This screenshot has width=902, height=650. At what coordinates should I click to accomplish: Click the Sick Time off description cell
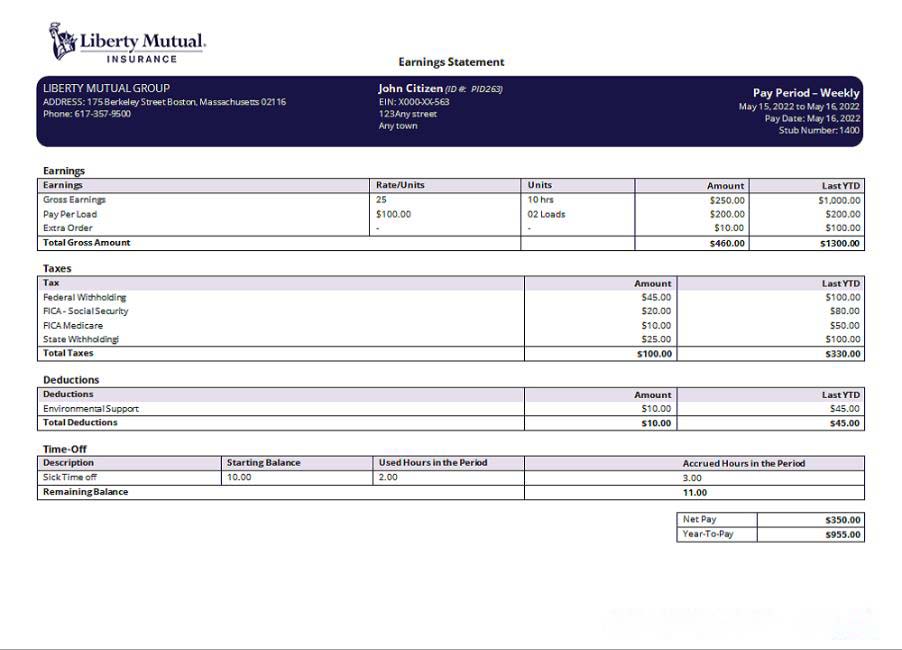point(69,477)
